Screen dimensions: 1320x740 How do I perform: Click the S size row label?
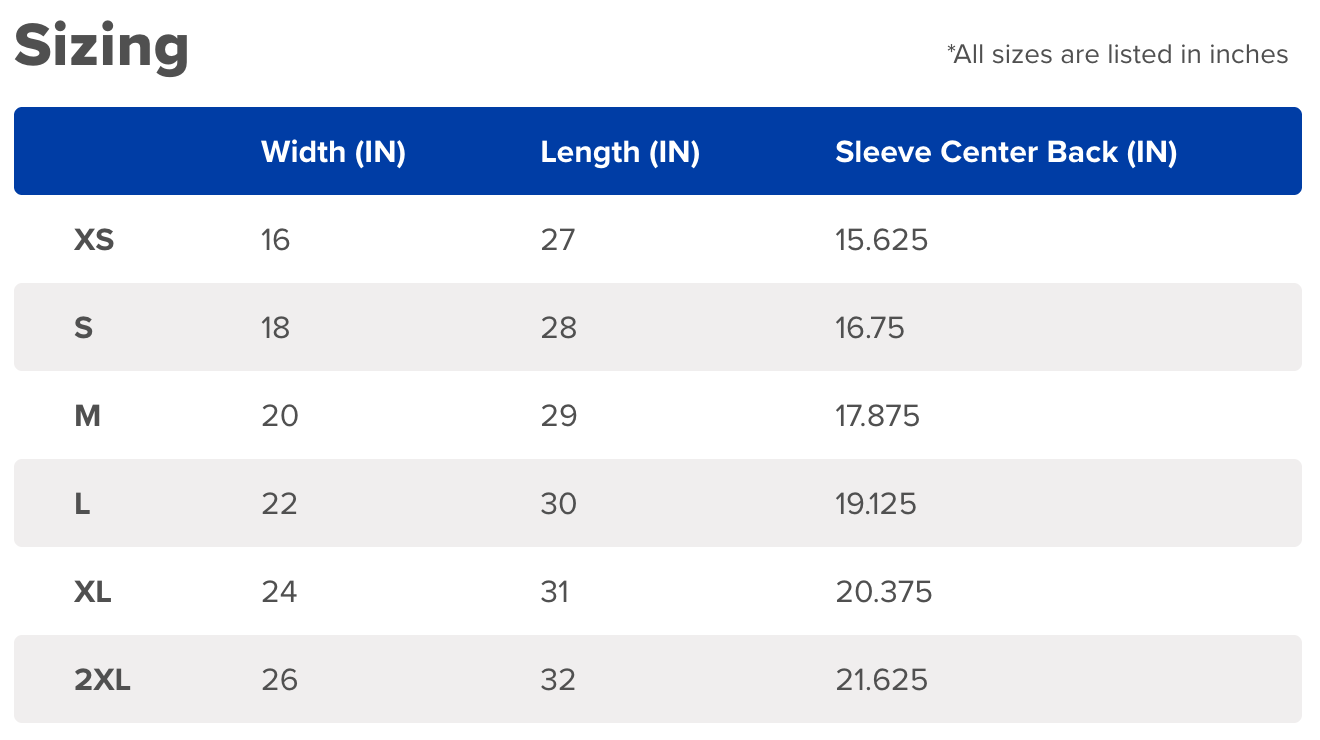[83, 328]
